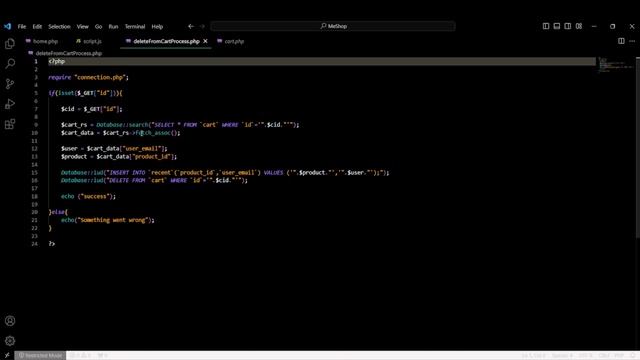Open the Source Control view
This screenshot has height=360, width=640.
tap(10, 84)
